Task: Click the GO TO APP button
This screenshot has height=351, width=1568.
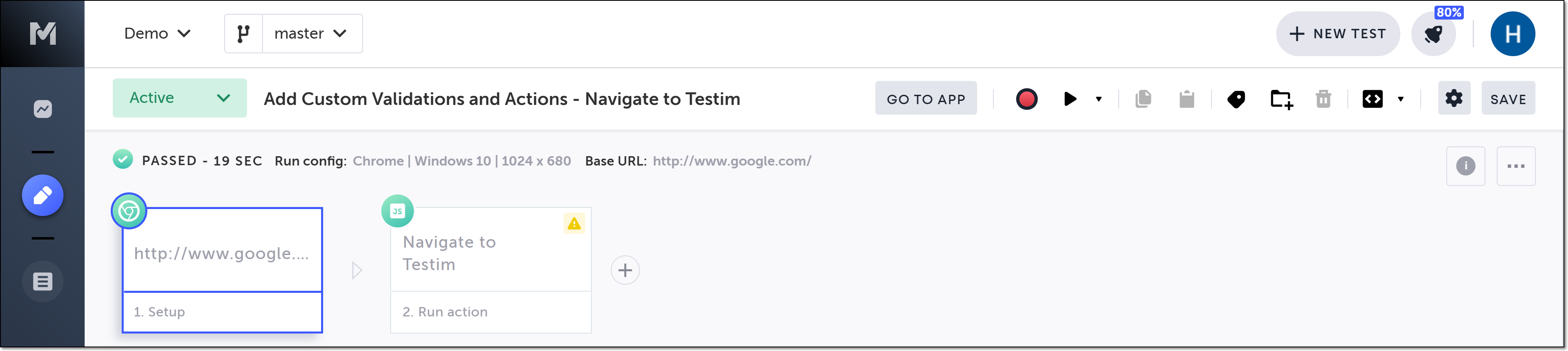Action: pos(925,99)
